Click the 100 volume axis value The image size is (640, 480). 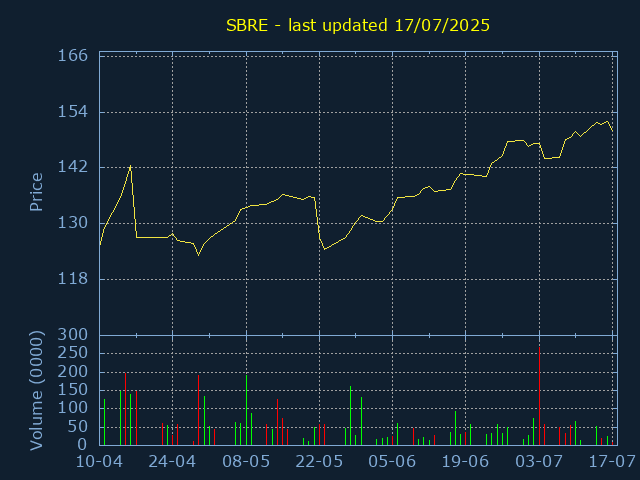pyautogui.click(x=73, y=408)
